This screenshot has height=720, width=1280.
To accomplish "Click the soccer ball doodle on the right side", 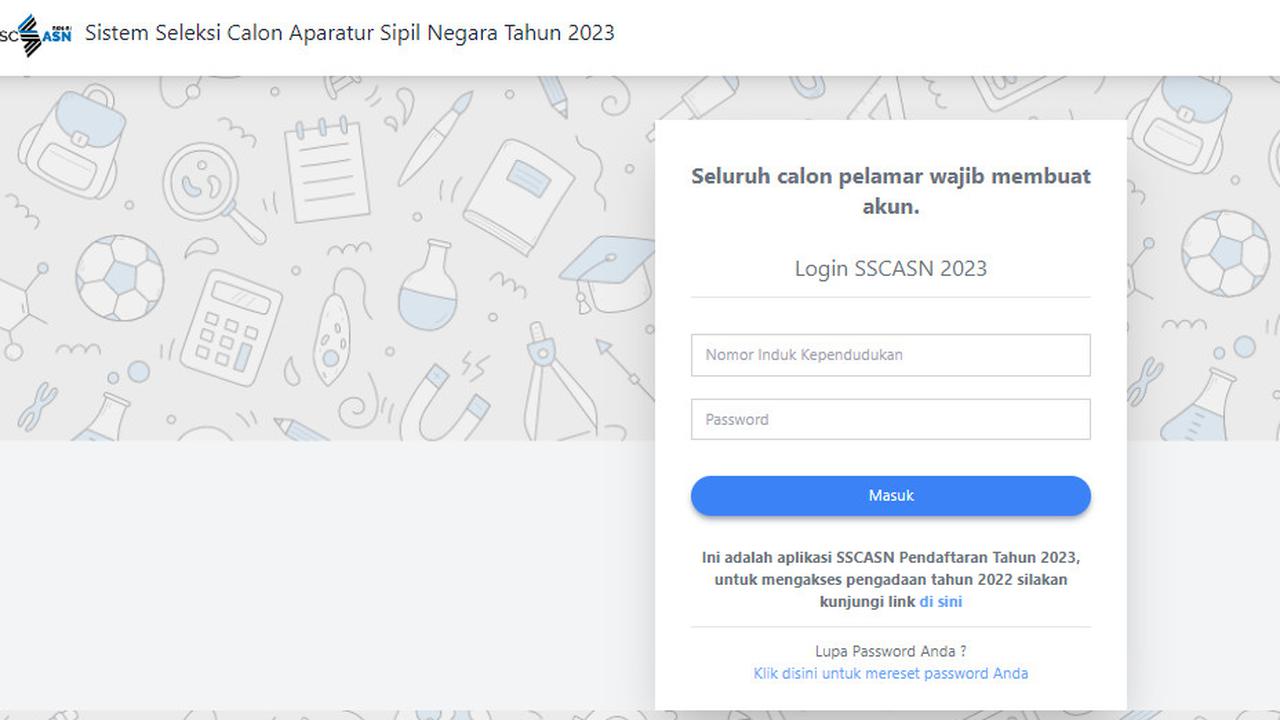I will (1225, 255).
